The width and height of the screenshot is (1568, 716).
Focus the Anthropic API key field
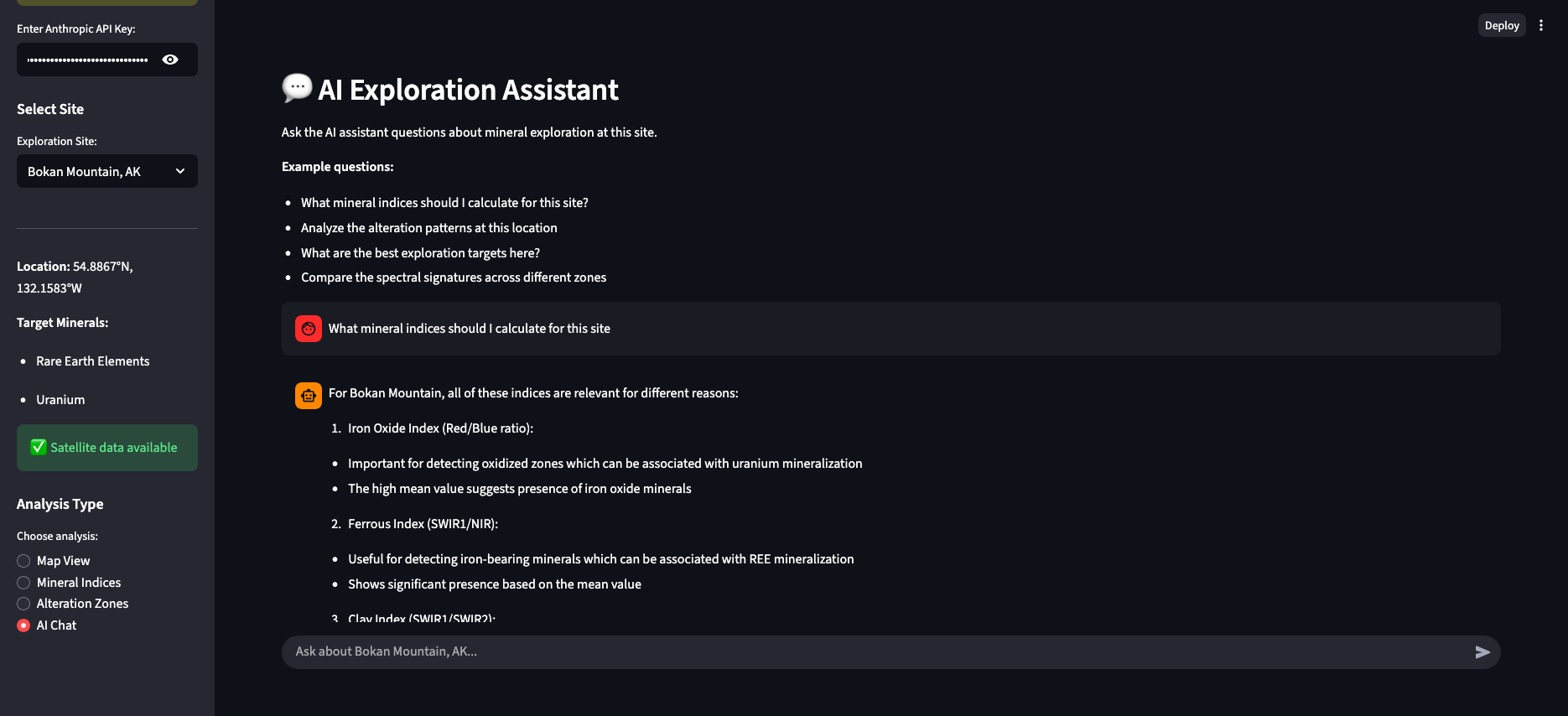(87, 60)
